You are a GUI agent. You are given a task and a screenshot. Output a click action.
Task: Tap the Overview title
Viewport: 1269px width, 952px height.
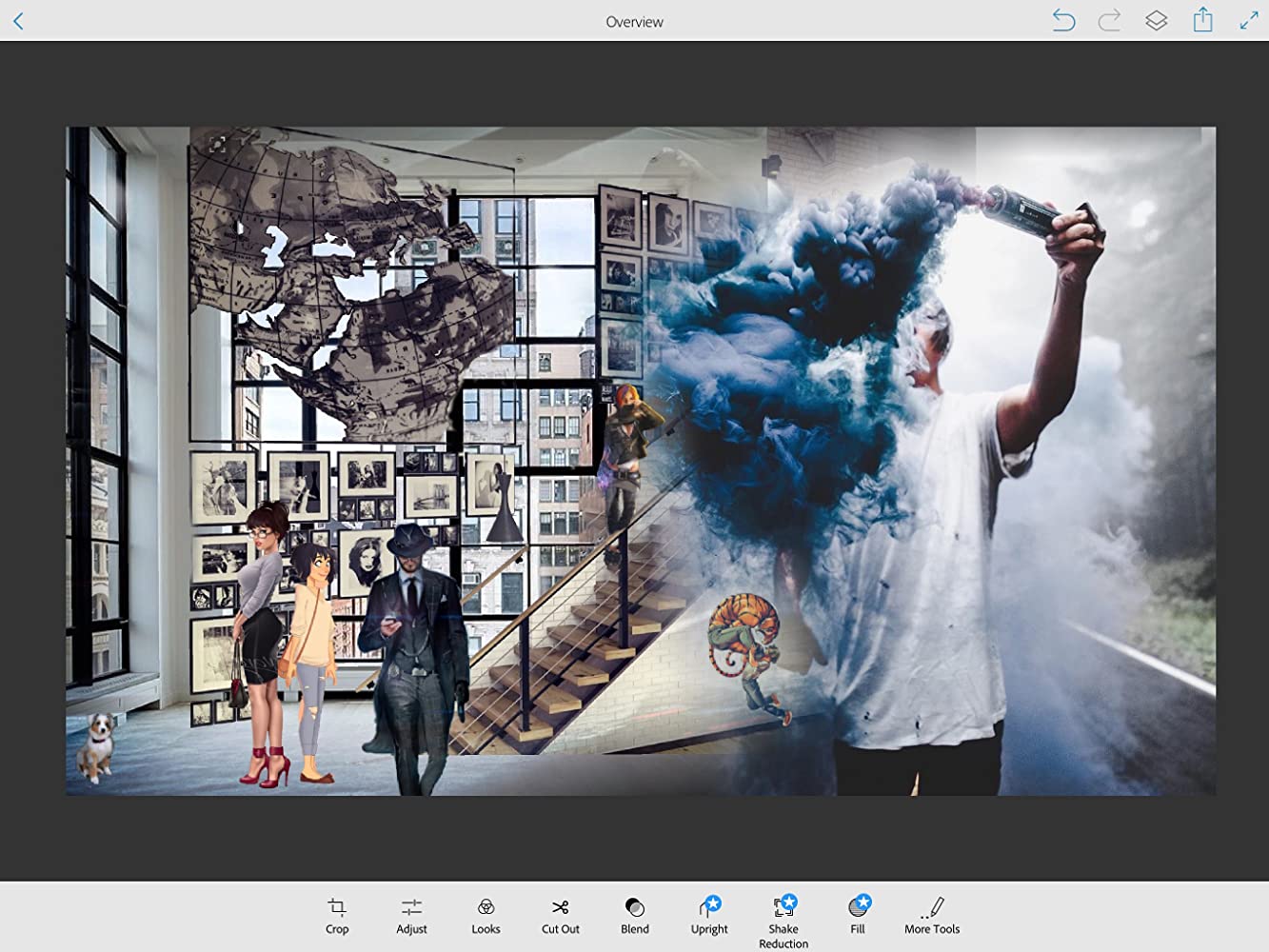pos(634,22)
